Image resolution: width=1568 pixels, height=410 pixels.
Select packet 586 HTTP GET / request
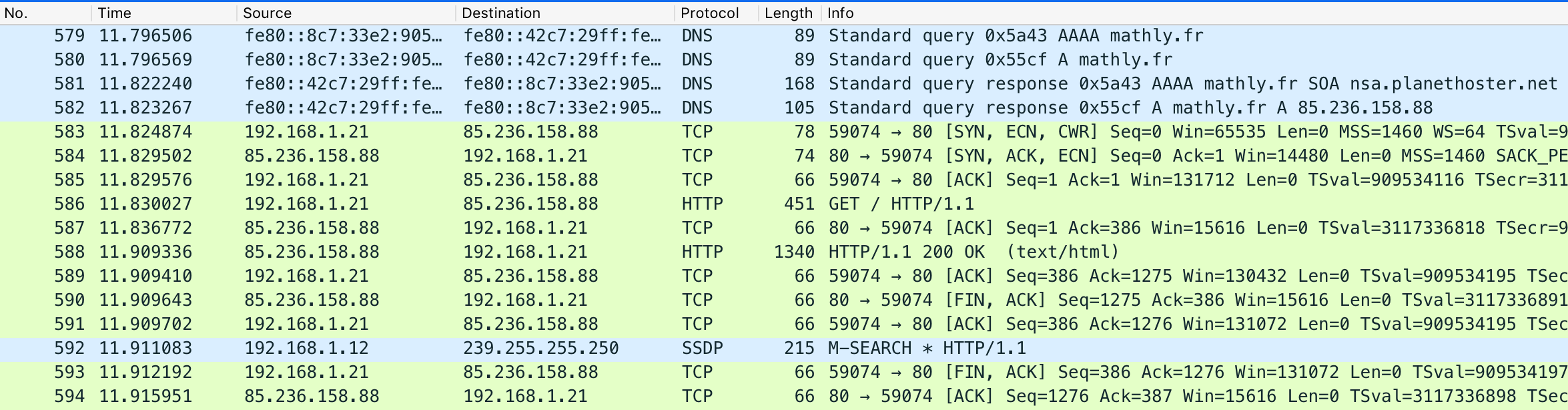click(x=784, y=204)
